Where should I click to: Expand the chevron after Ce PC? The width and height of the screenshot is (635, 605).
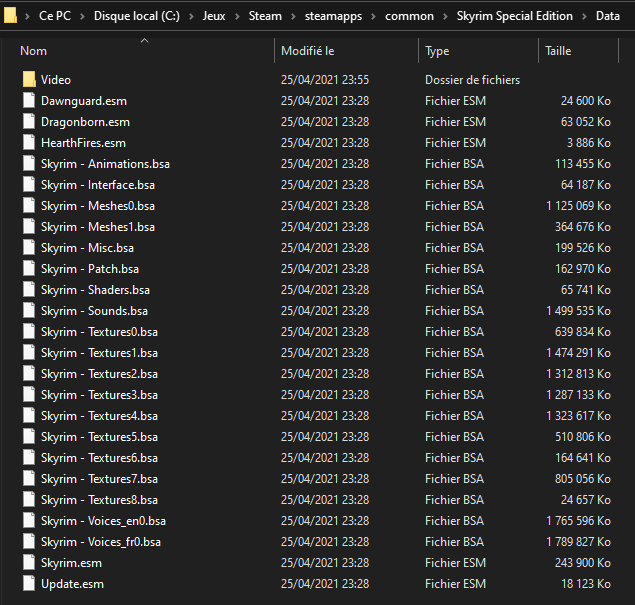(x=82, y=16)
